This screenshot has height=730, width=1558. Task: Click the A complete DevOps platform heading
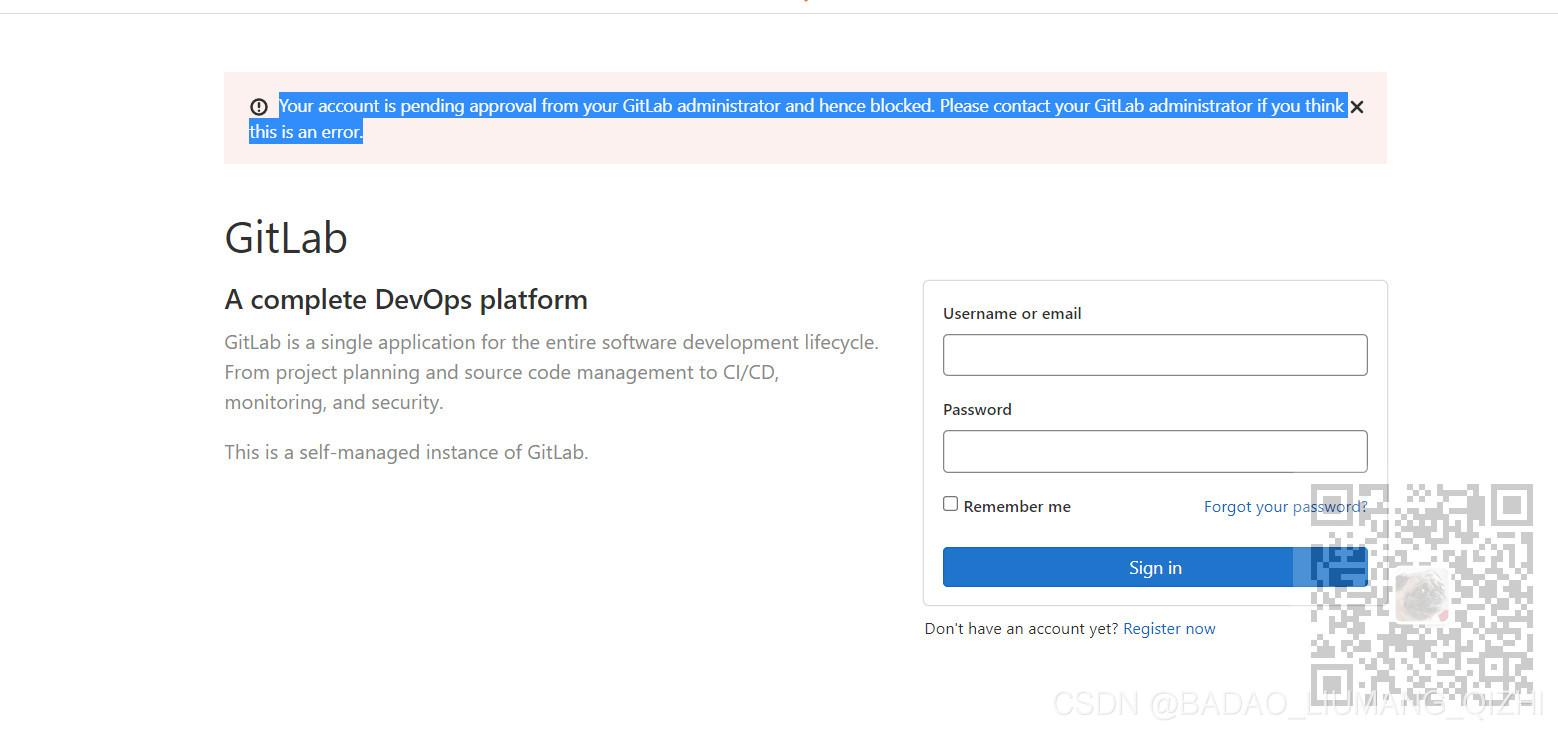click(x=406, y=299)
